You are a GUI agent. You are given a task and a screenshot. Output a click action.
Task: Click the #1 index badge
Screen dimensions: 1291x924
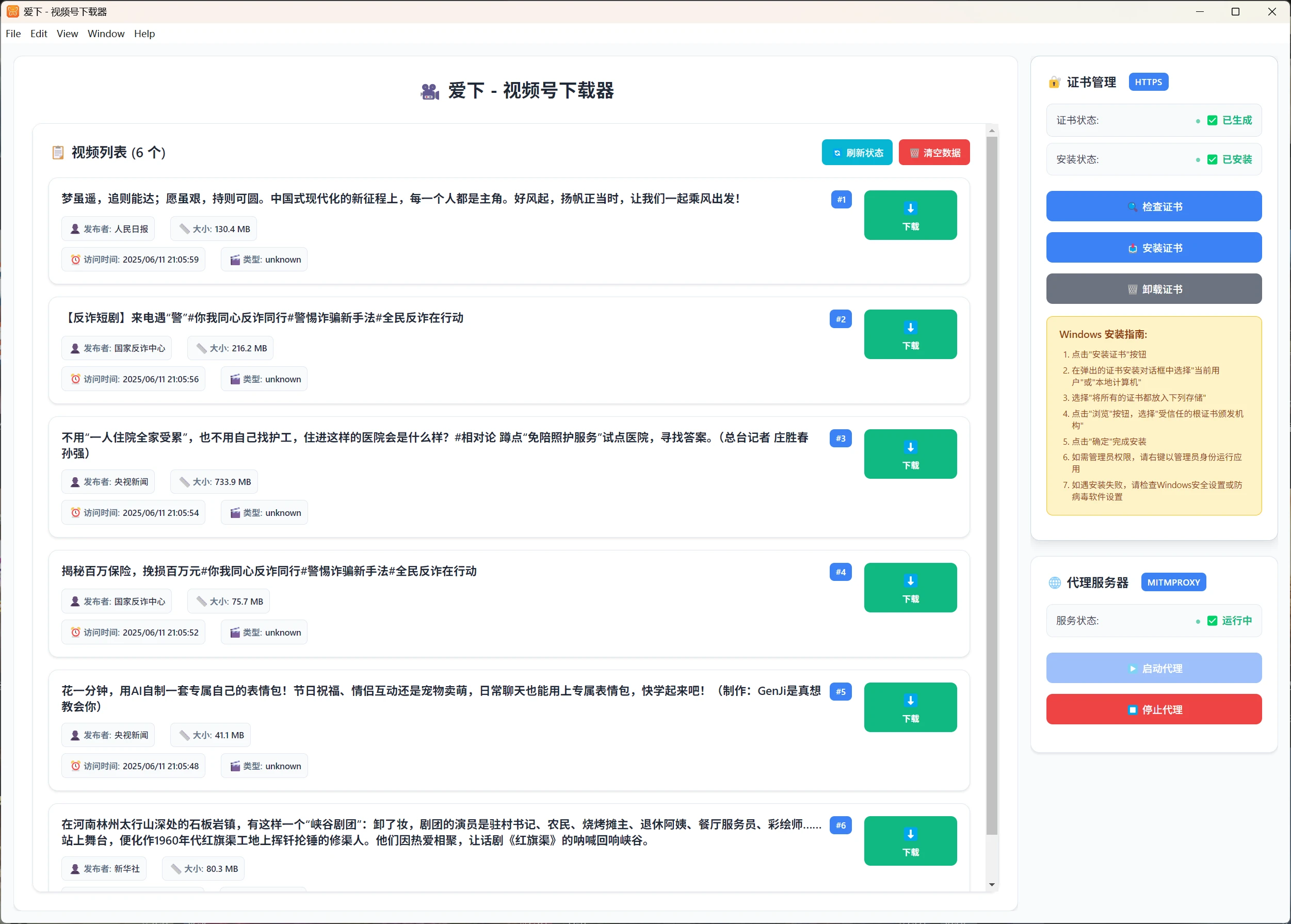[x=841, y=199]
